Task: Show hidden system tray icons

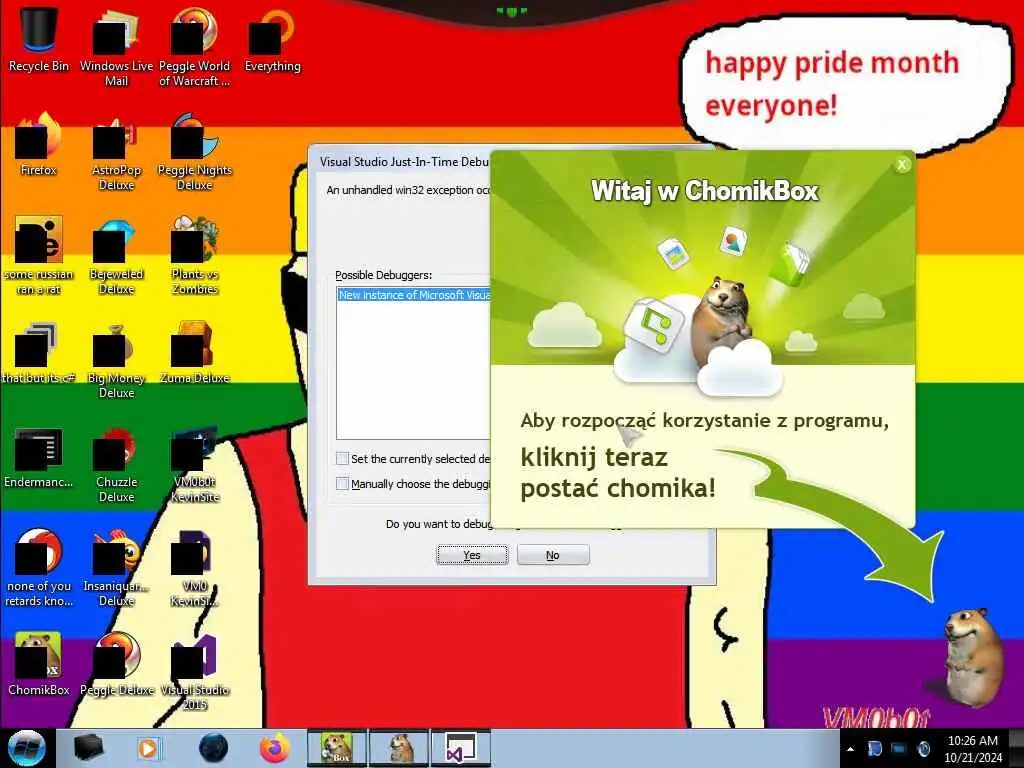Action: pyautogui.click(x=850, y=749)
